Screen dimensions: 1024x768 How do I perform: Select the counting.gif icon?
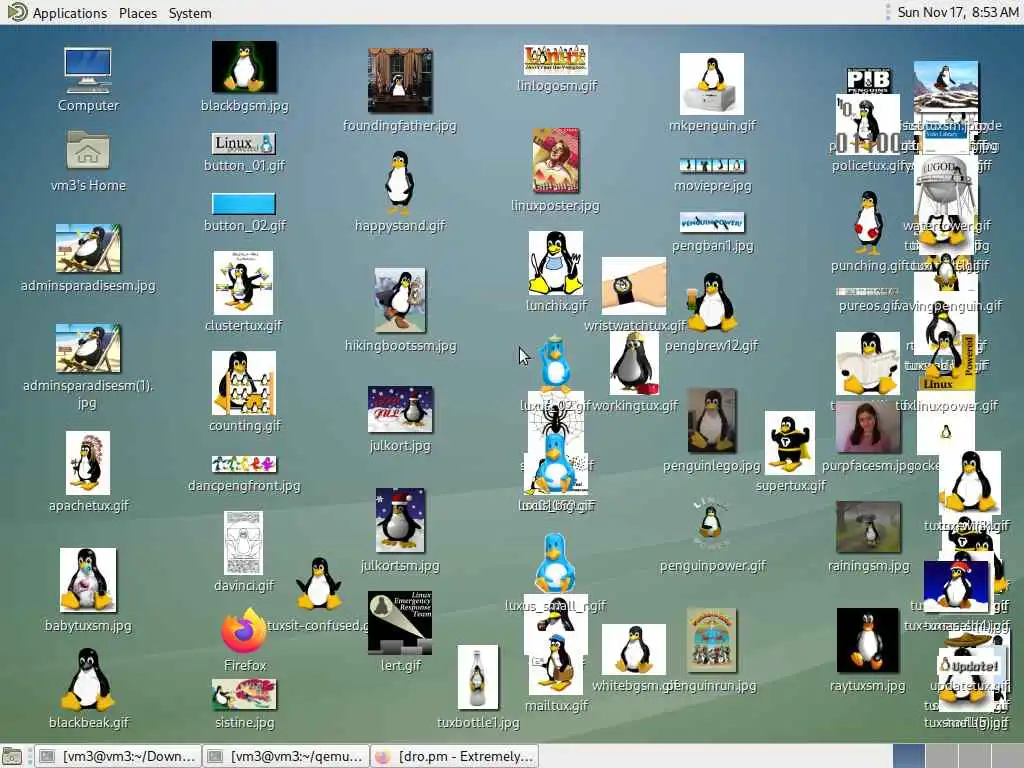pyautogui.click(x=244, y=383)
